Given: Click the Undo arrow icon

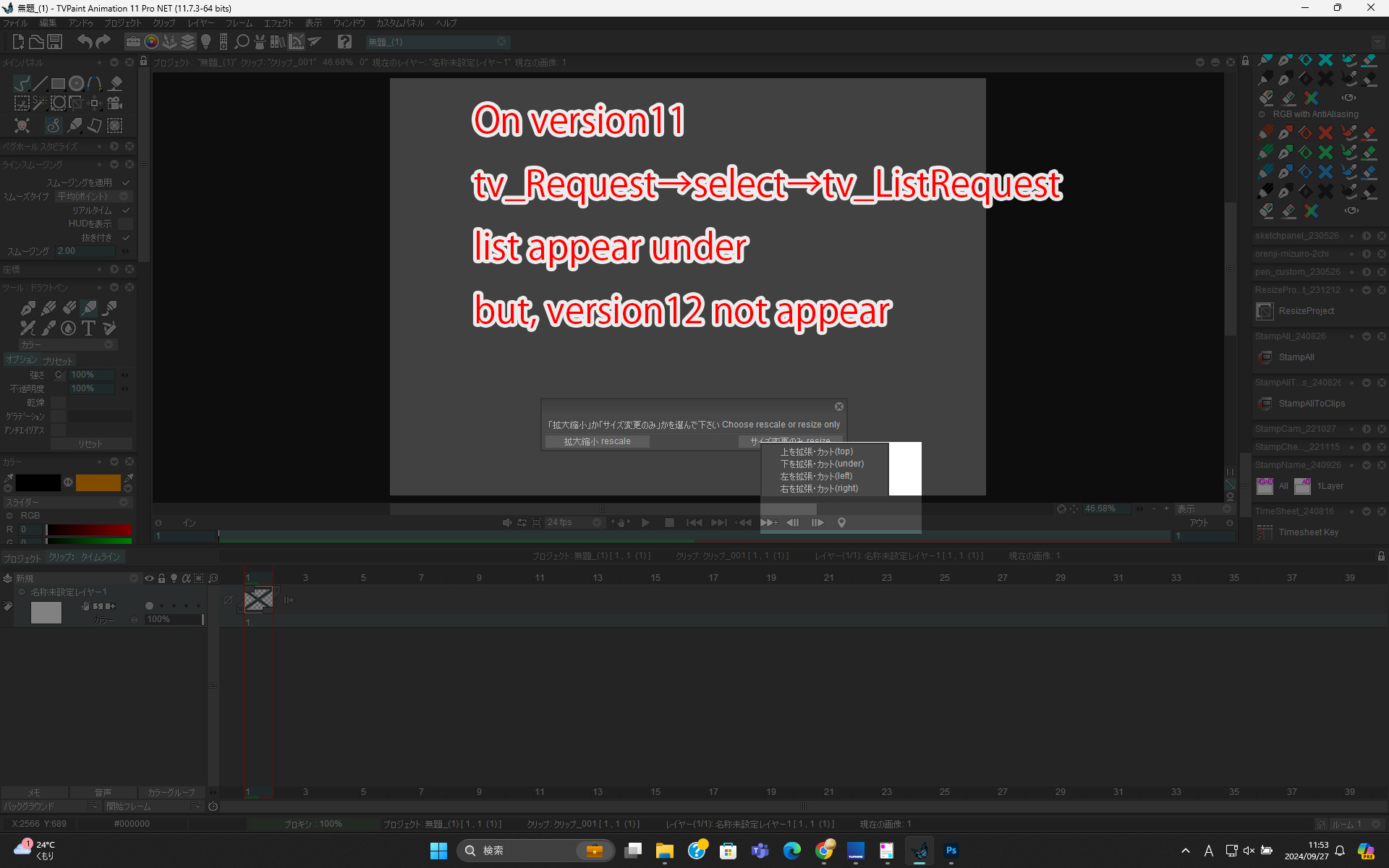Looking at the screenshot, I should pos(85,42).
